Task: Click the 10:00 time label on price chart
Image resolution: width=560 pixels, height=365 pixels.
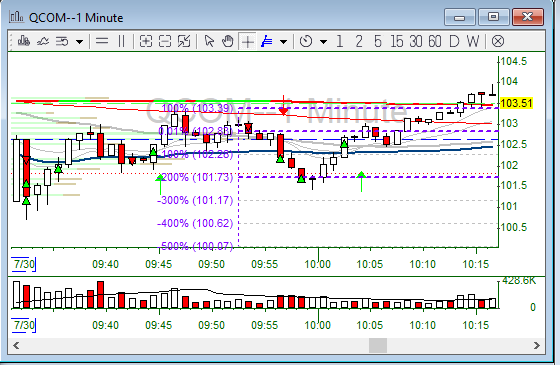Action: (318, 264)
